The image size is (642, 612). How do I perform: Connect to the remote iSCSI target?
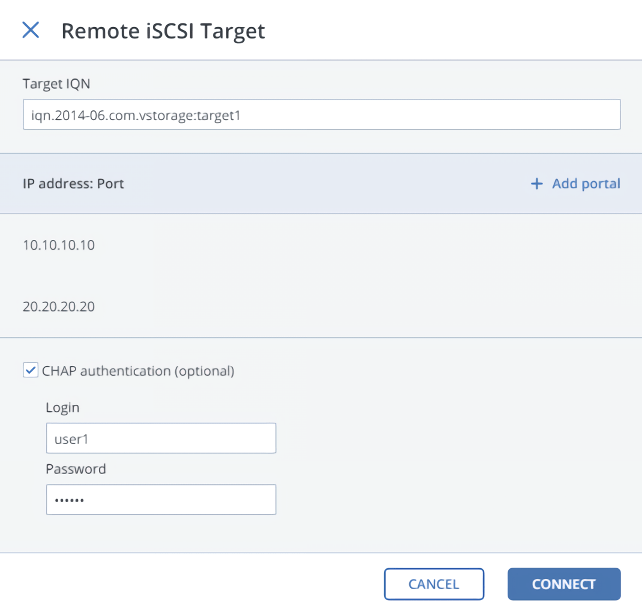[x=564, y=584]
